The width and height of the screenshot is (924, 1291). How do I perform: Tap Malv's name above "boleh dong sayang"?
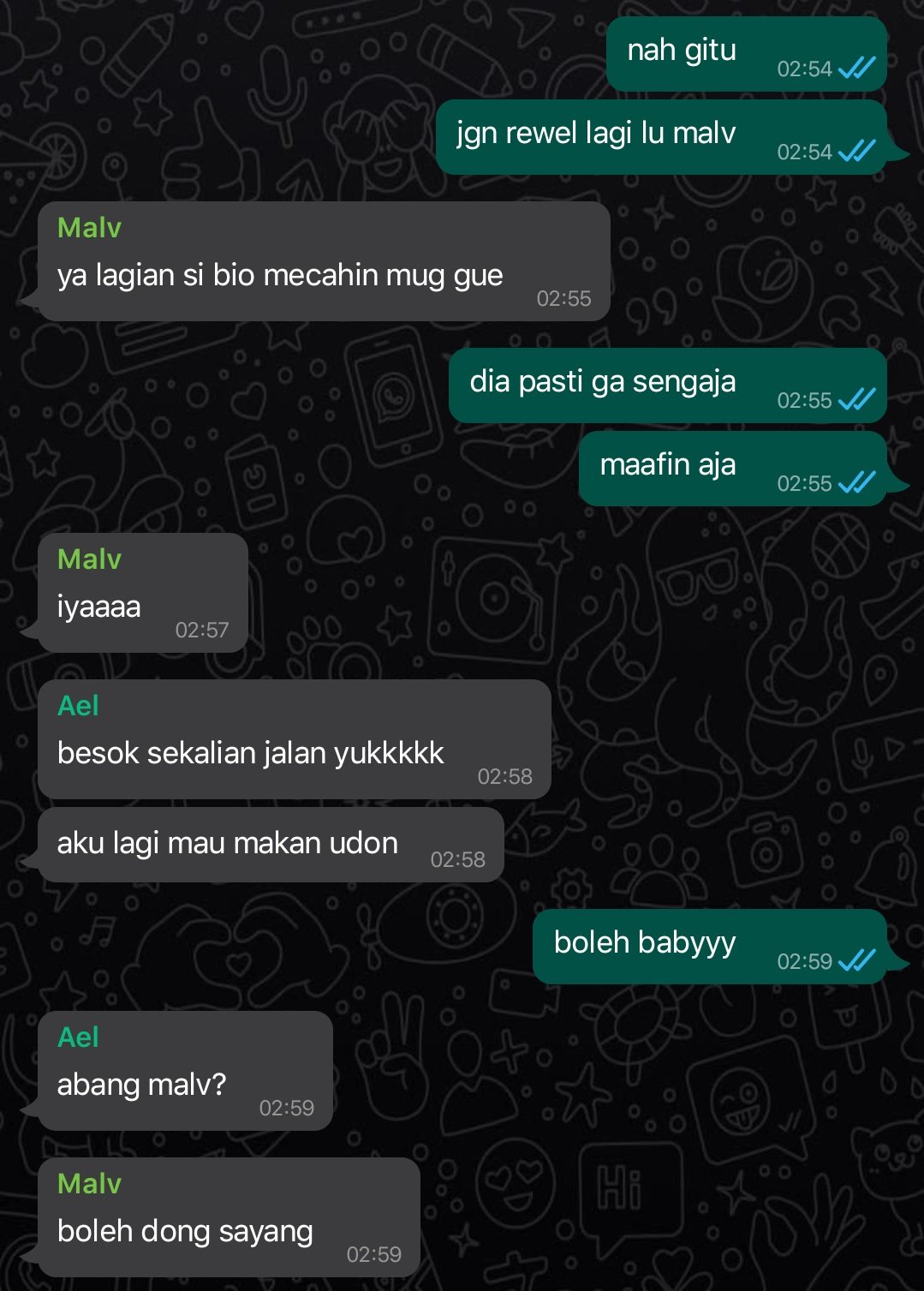89,1184
